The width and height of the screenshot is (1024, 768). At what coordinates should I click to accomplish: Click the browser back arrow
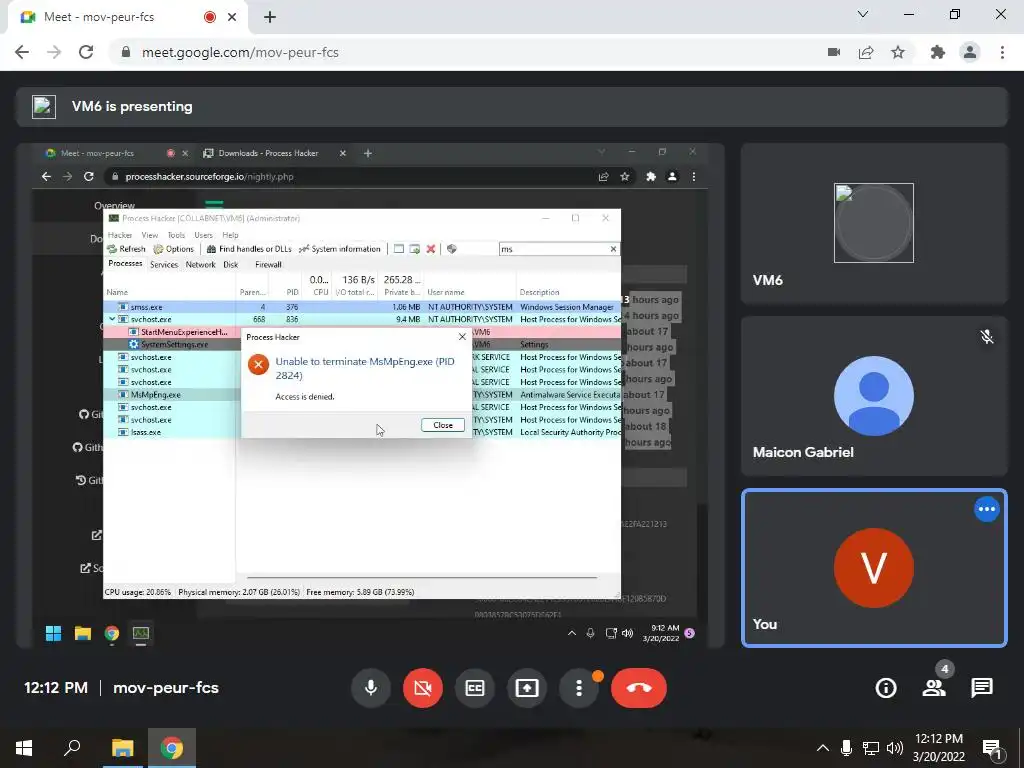22,52
